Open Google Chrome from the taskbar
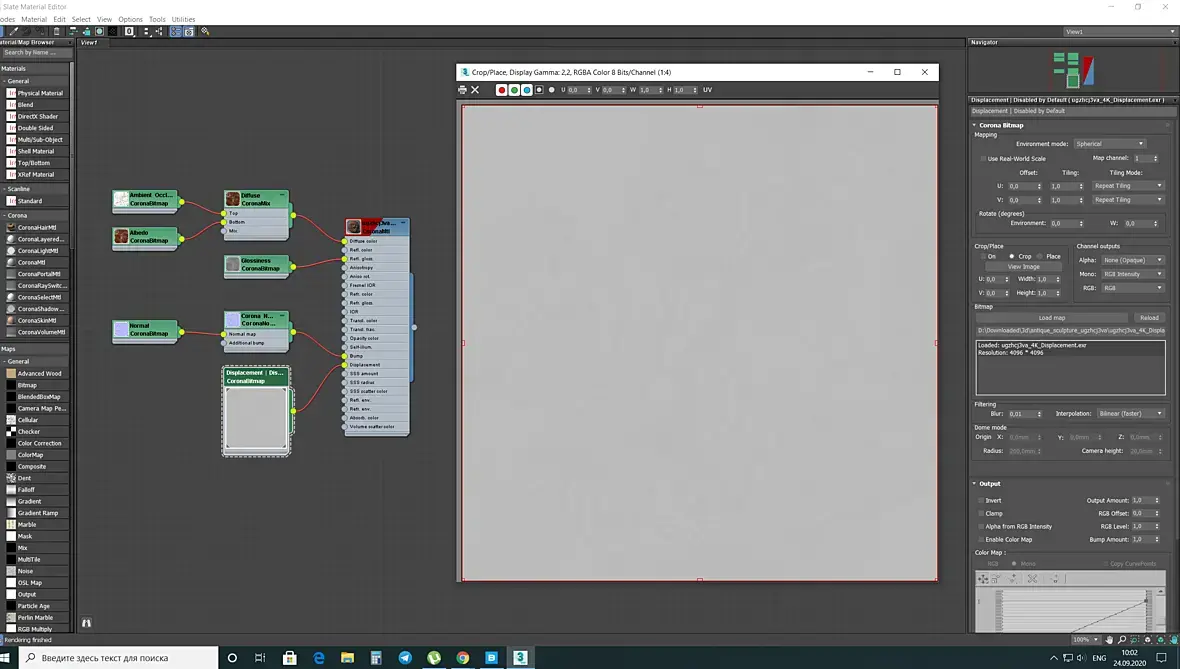Viewport: 1180px width, 669px height. click(x=463, y=657)
